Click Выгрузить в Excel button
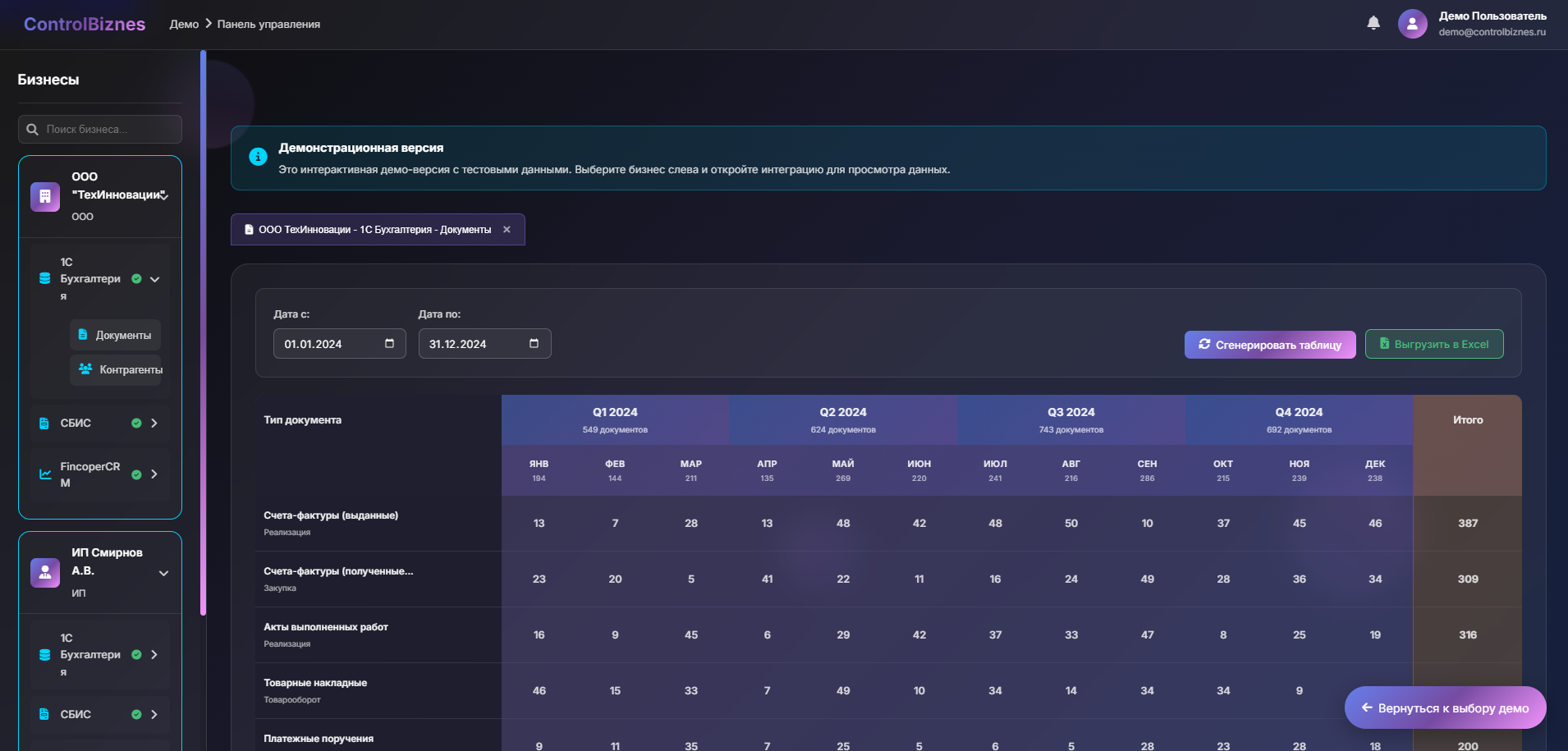Screen dimensions: 1568x751 point(1433,344)
